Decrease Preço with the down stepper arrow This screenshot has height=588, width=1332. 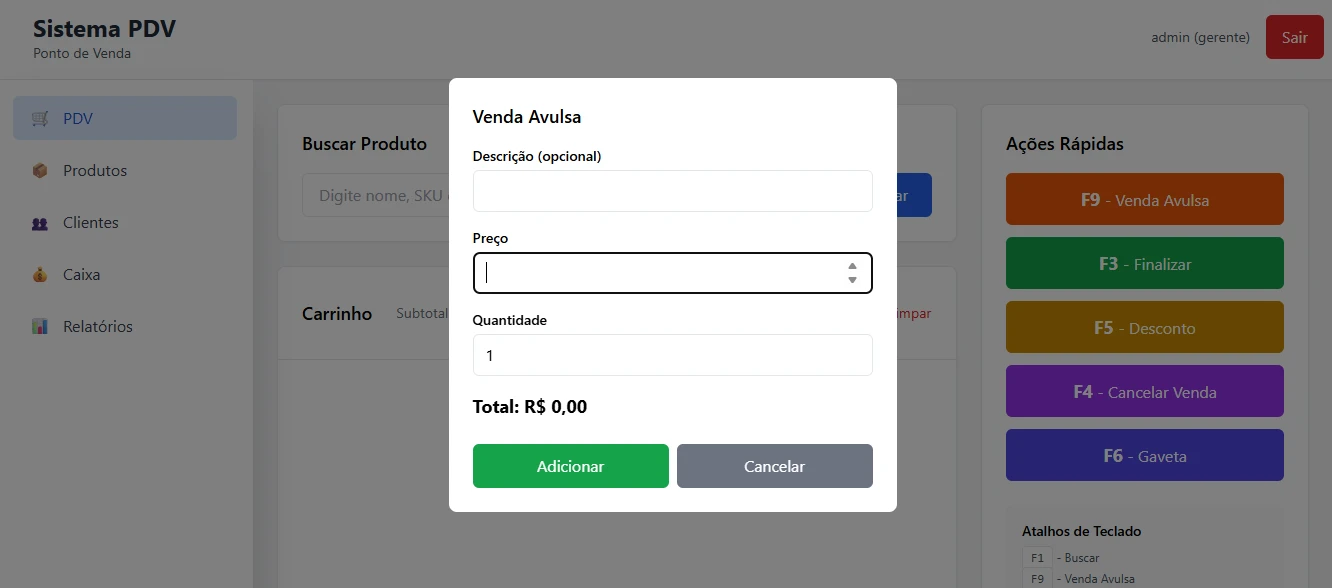(x=852, y=279)
